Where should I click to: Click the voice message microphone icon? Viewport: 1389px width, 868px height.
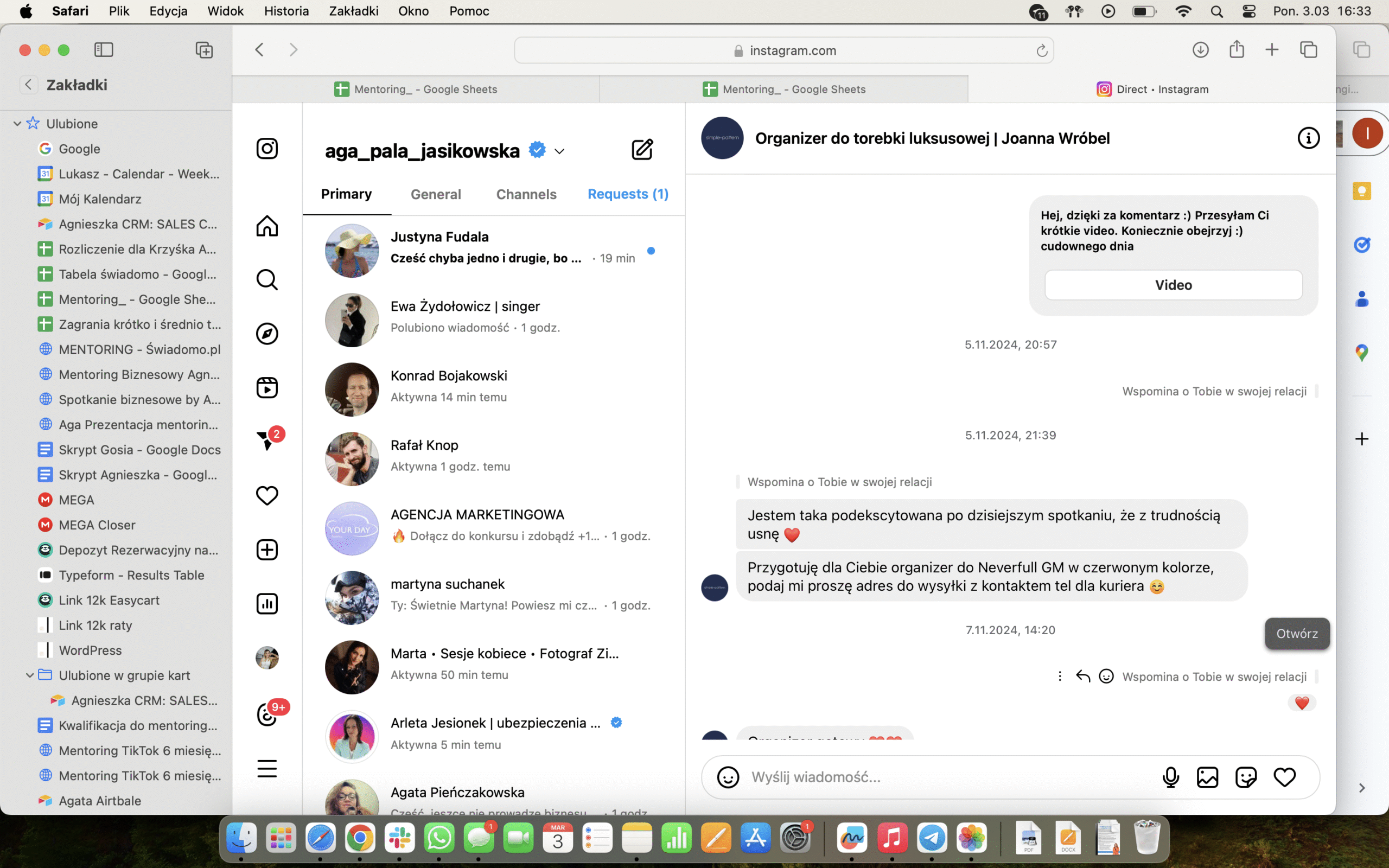tap(1170, 777)
